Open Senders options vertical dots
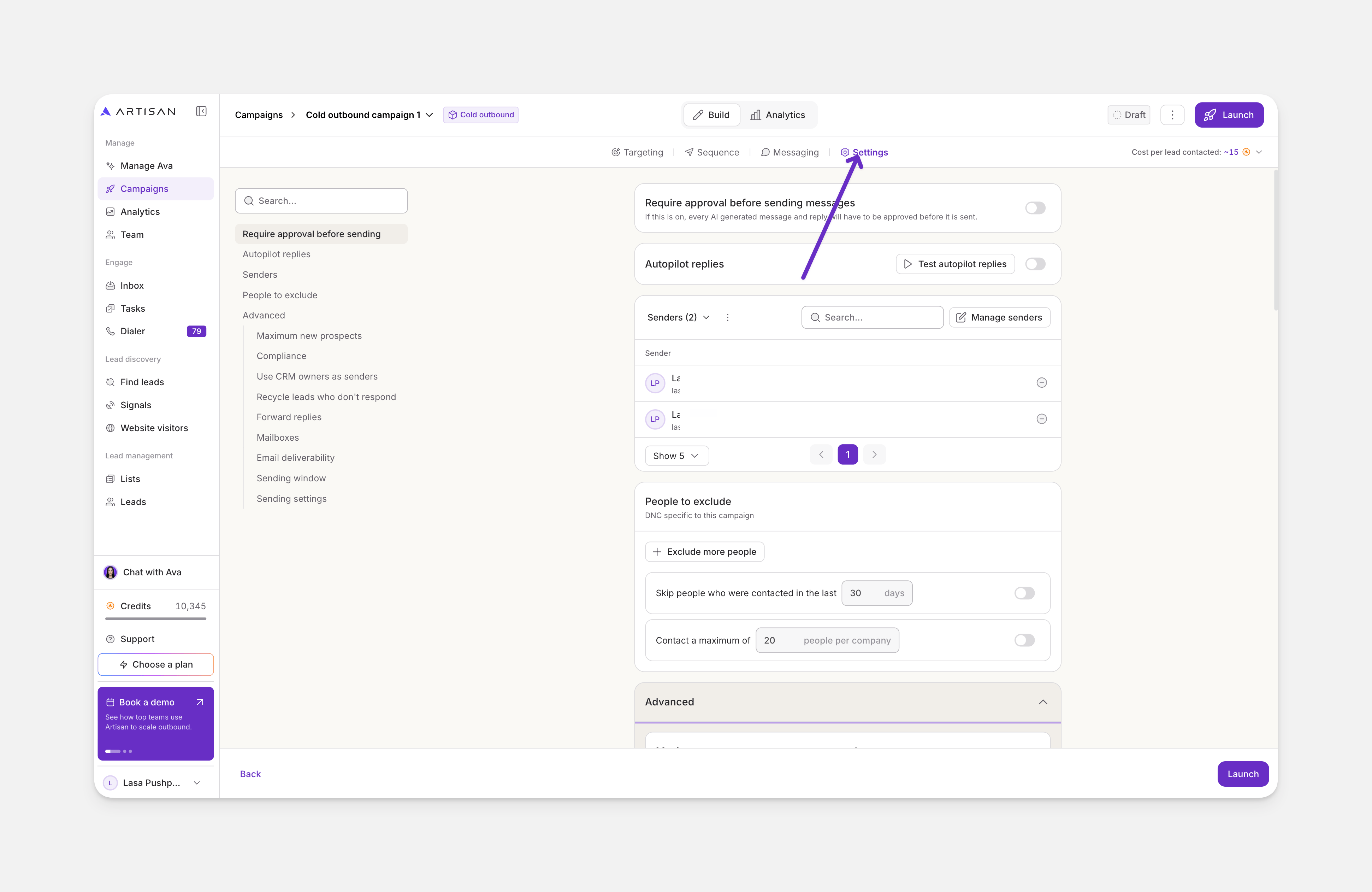 pos(727,317)
